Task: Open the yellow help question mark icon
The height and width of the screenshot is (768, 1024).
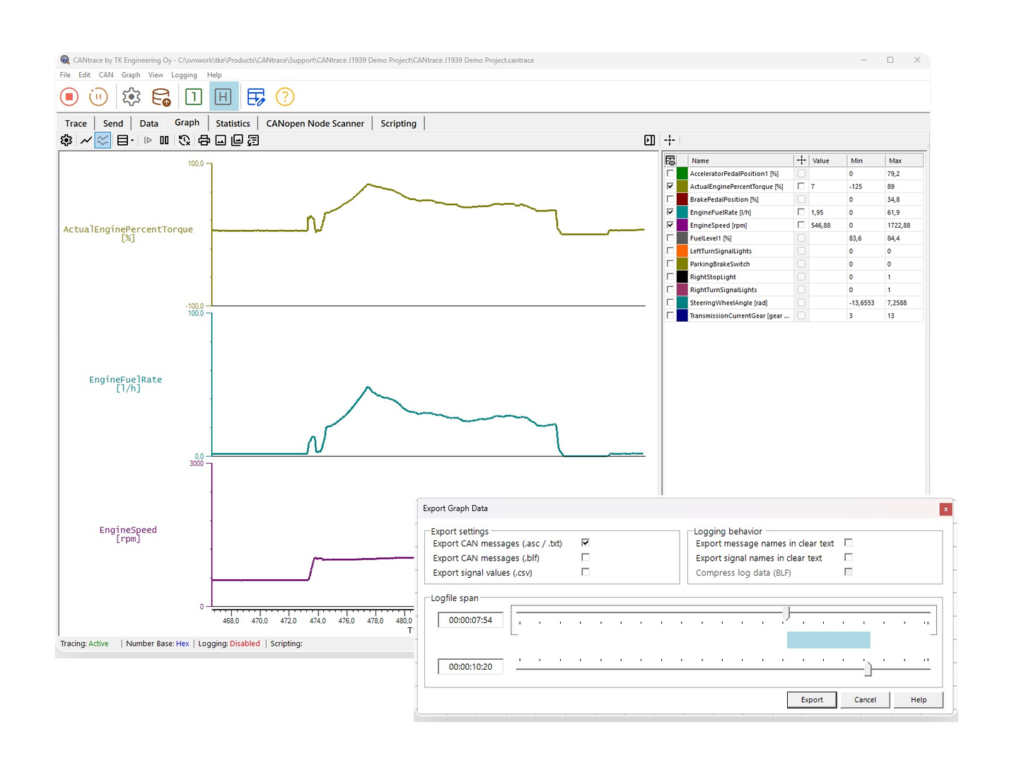Action: click(x=285, y=97)
